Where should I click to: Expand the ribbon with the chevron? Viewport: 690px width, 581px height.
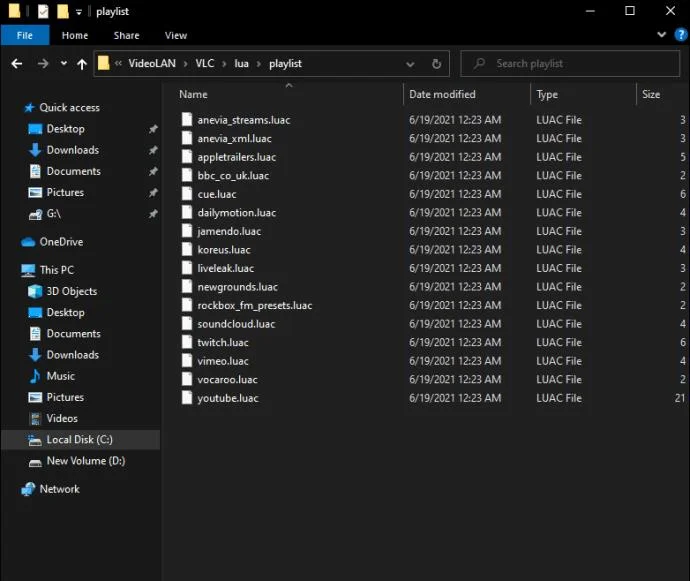click(x=661, y=35)
